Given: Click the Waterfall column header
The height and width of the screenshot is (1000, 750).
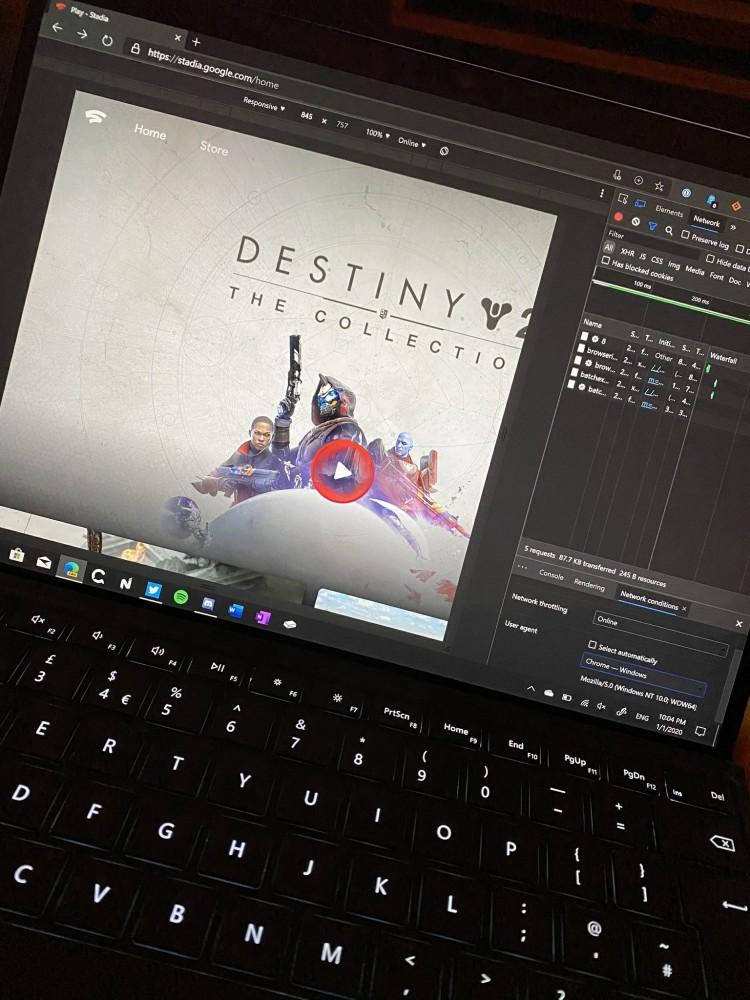Looking at the screenshot, I should pos(723,358).
